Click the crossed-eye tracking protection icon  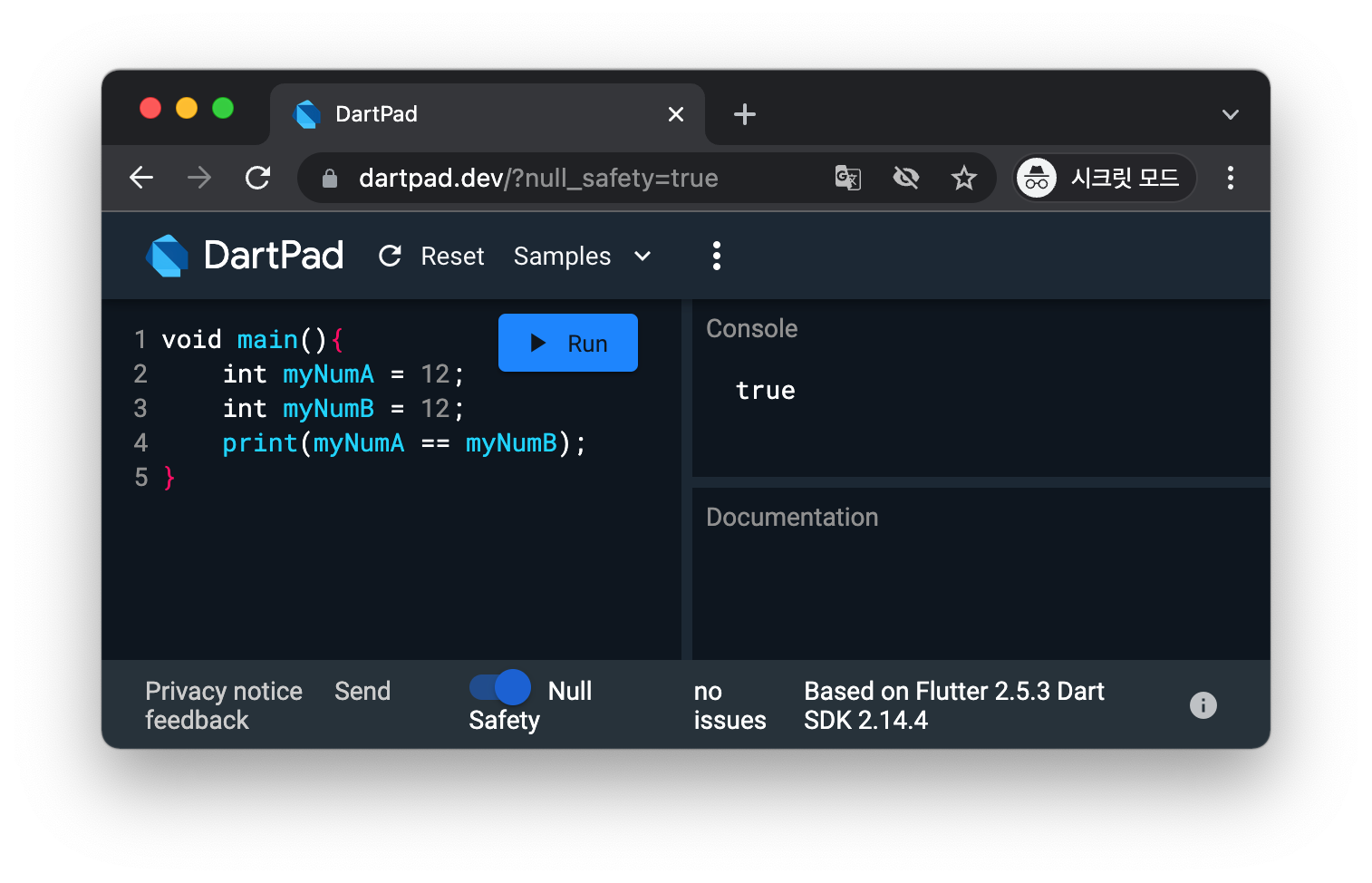(x=906, y=178)
